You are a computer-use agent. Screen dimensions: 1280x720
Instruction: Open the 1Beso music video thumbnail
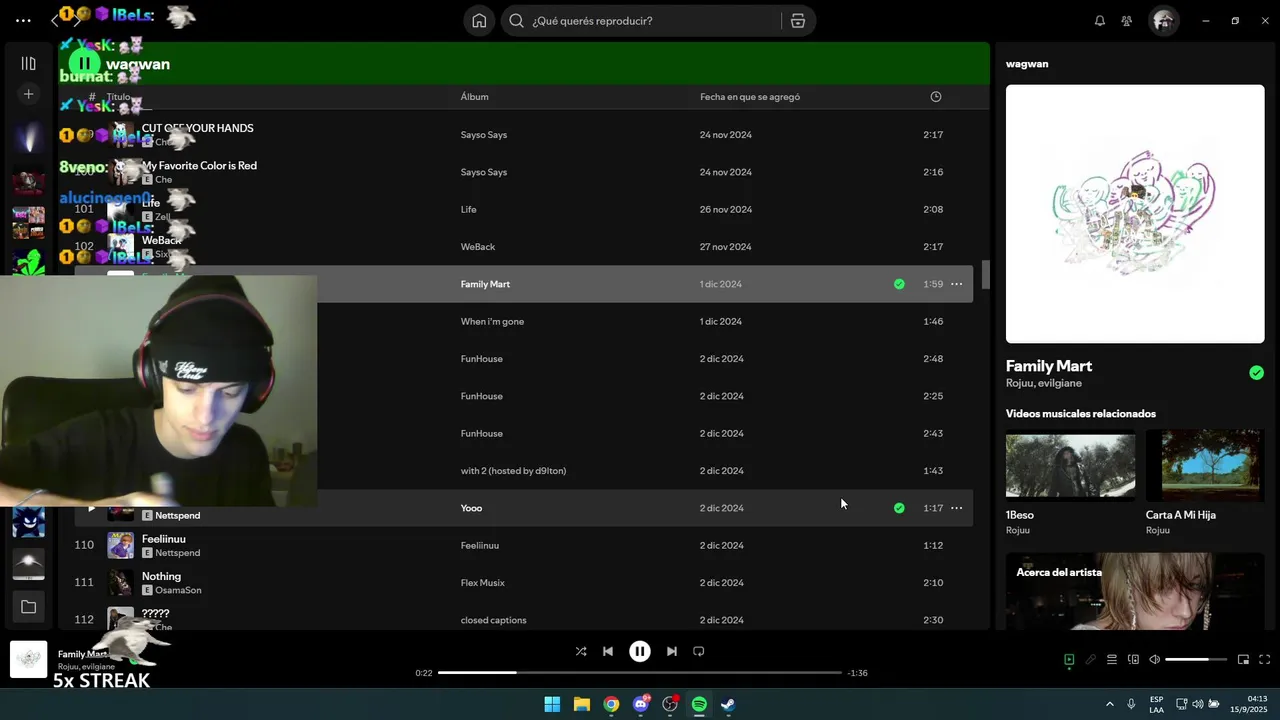tap(1070, 465)
